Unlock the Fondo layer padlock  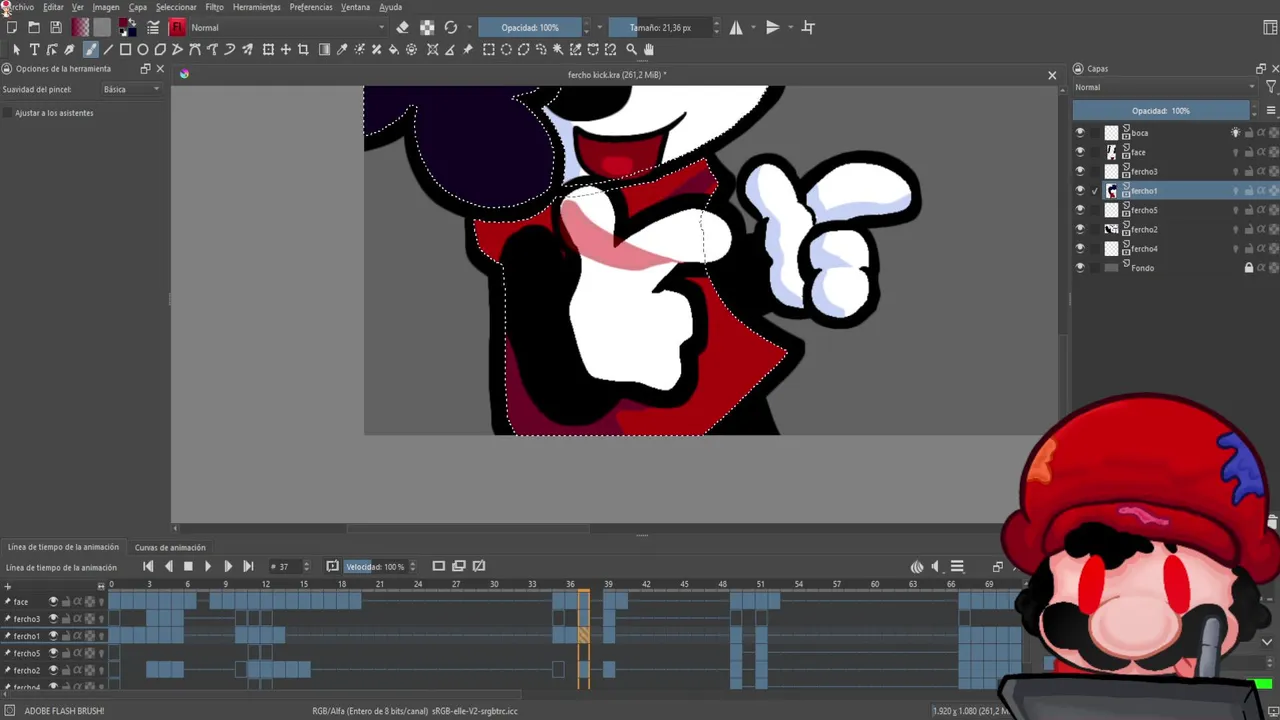(x=1248, y=268)
